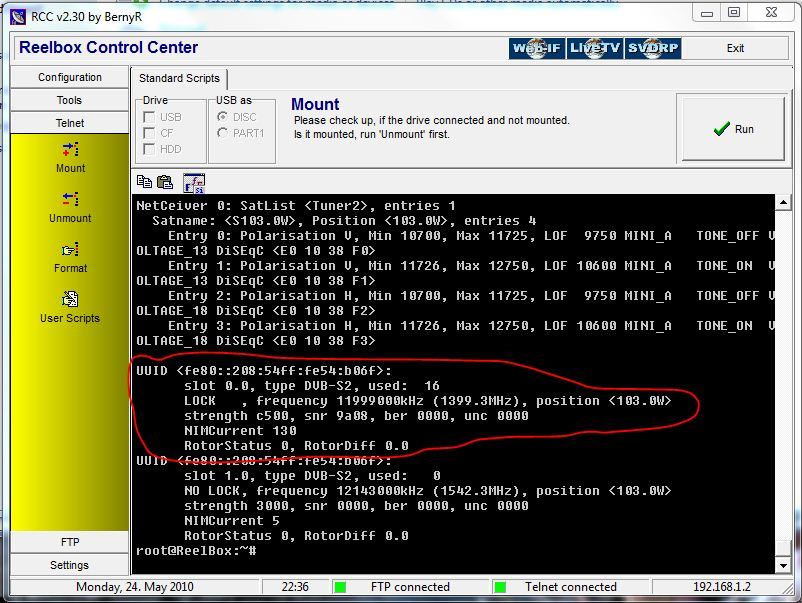Click the 'NO LOCK' frequency line
The image size is (802, 603).
click(427, 491)
